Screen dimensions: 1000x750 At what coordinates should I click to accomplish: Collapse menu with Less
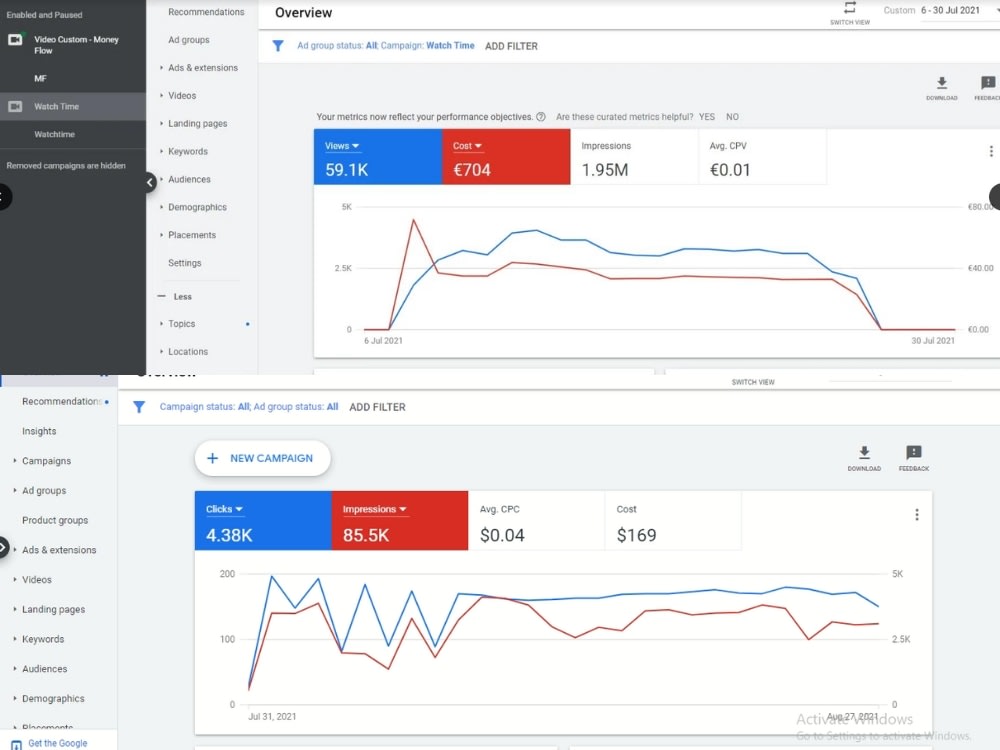pos(175,297)
